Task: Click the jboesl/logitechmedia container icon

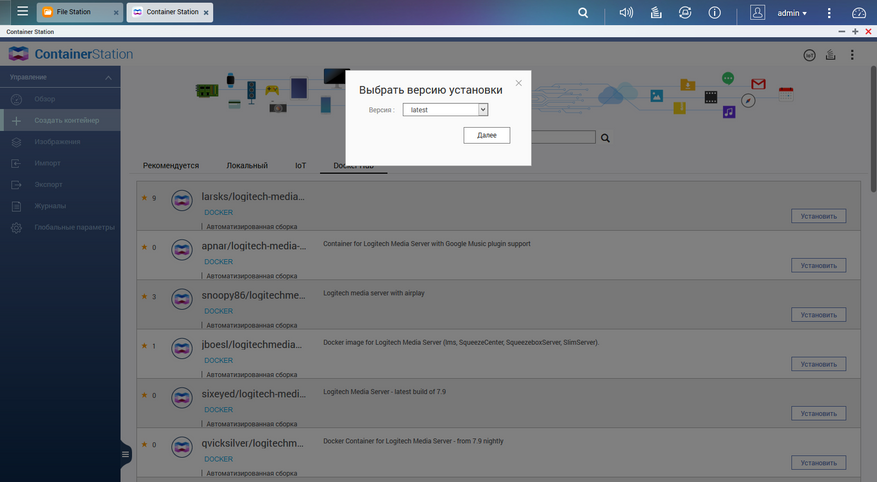Action: click(x=182, y=348)
